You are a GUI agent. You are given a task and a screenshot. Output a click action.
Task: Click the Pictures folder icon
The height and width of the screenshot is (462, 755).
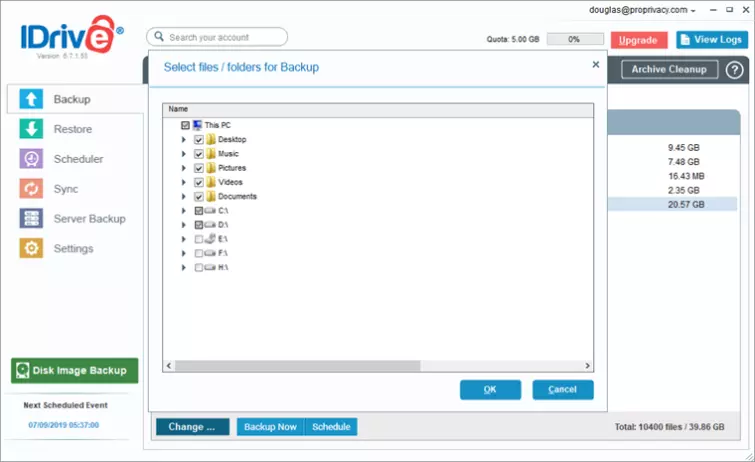(x=211, y=168)
